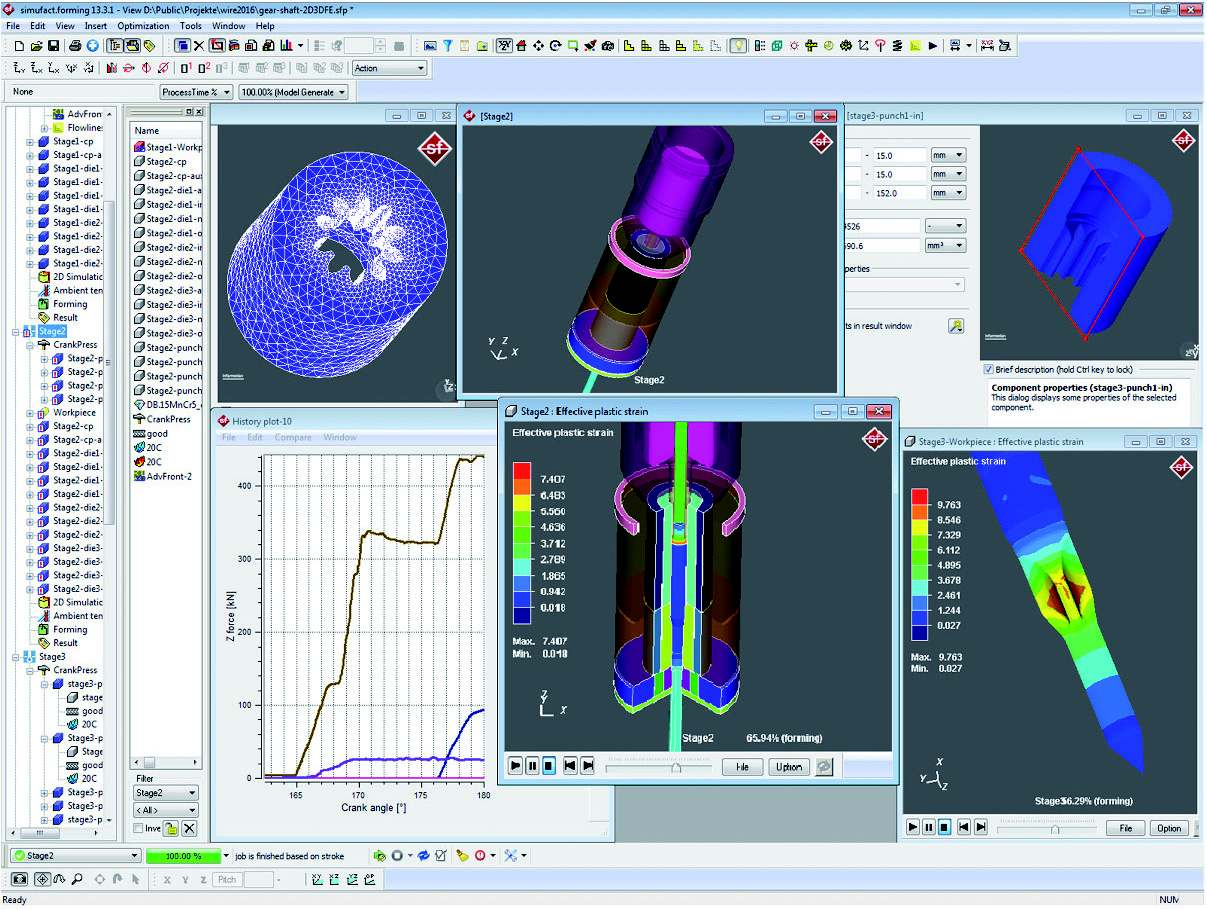Click the File button in Stage2 strain window

pyautogui.click(x=742, y=766)
